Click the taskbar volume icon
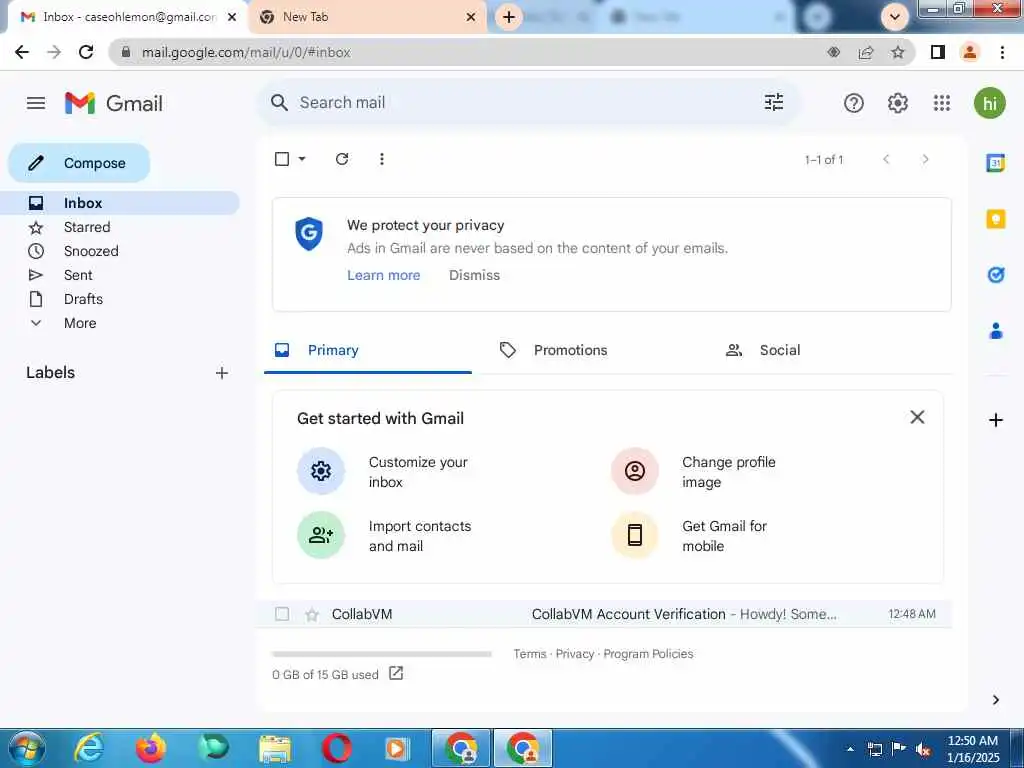Image resolution: width=1024 pixels, height=768 pixels. 922,749
